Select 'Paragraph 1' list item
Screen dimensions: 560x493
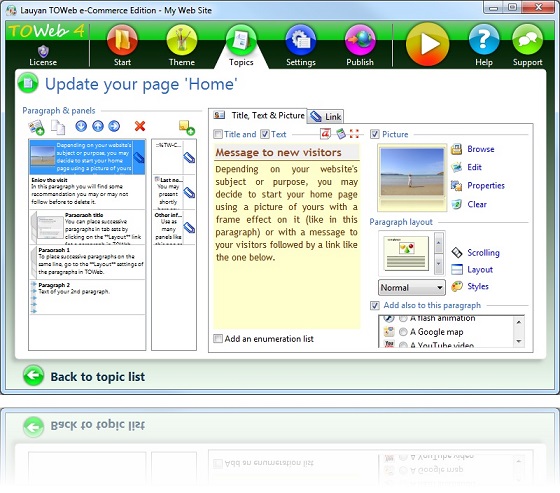(87, 262)
